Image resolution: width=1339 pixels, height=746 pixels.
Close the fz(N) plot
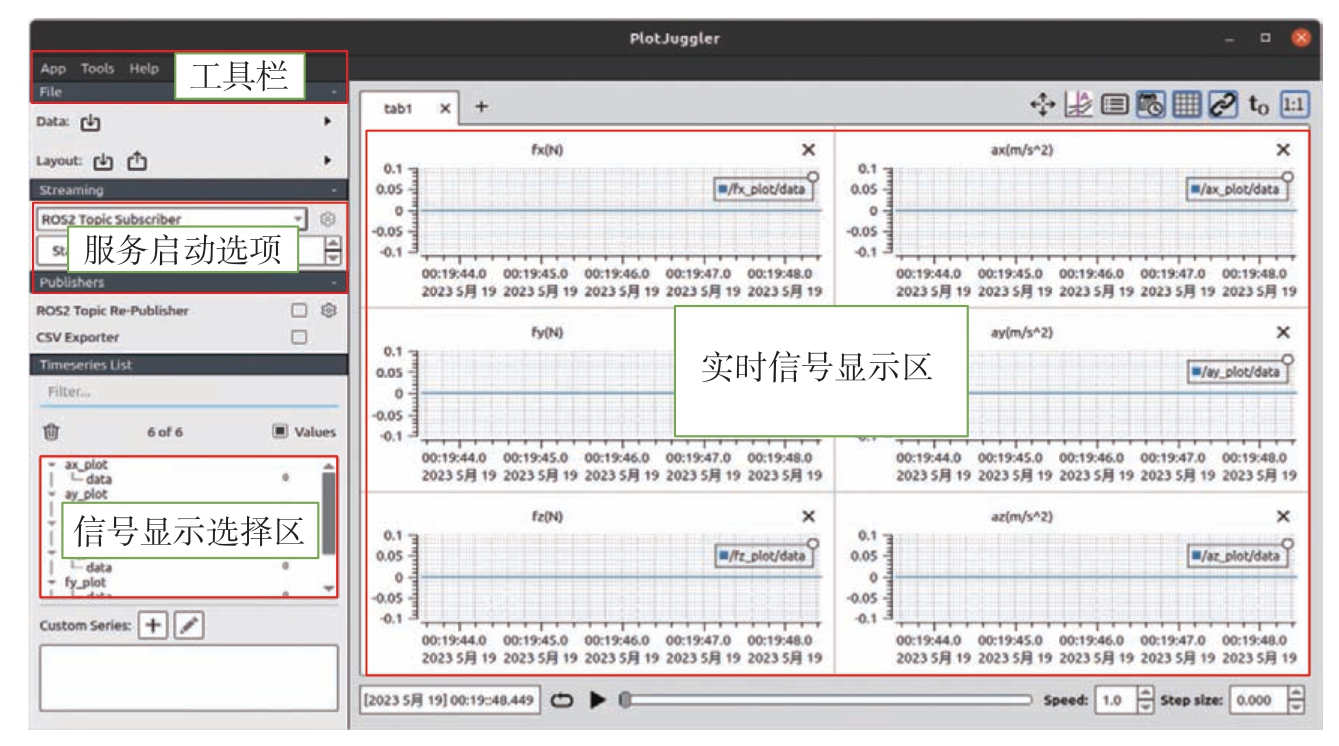pos(809,517)
